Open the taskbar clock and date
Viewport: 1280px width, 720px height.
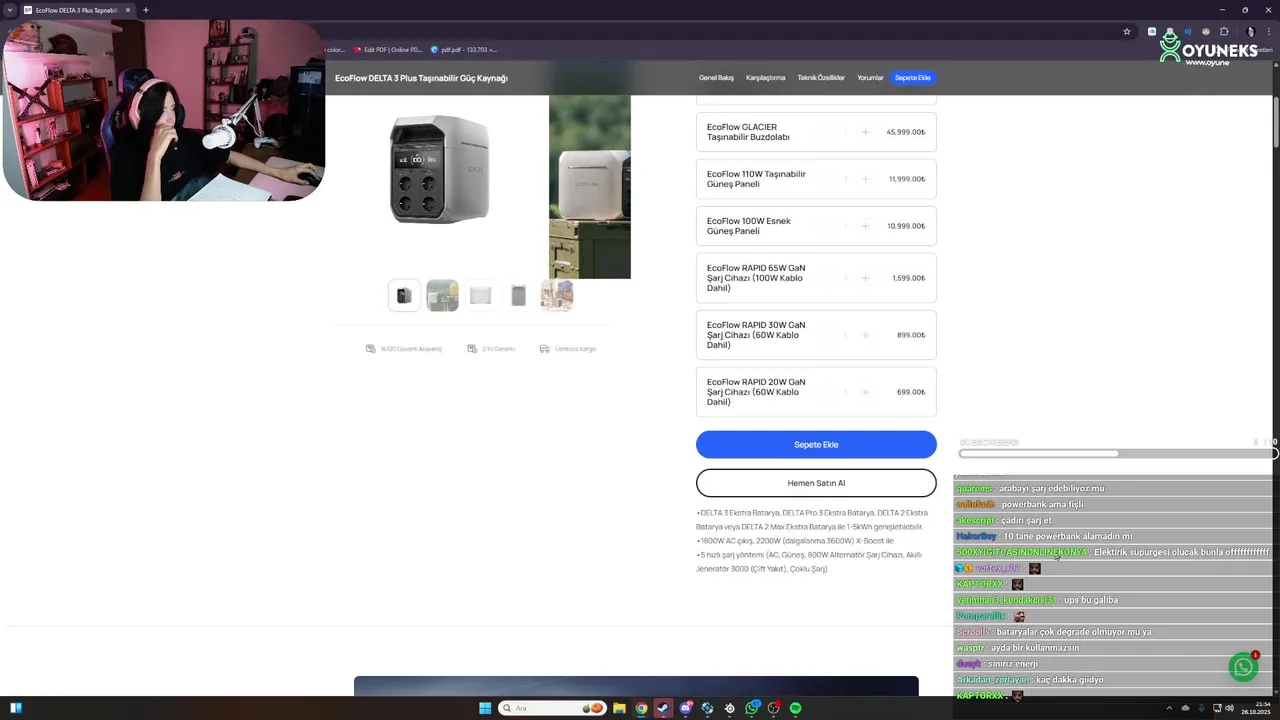(x=1255, y=708)
